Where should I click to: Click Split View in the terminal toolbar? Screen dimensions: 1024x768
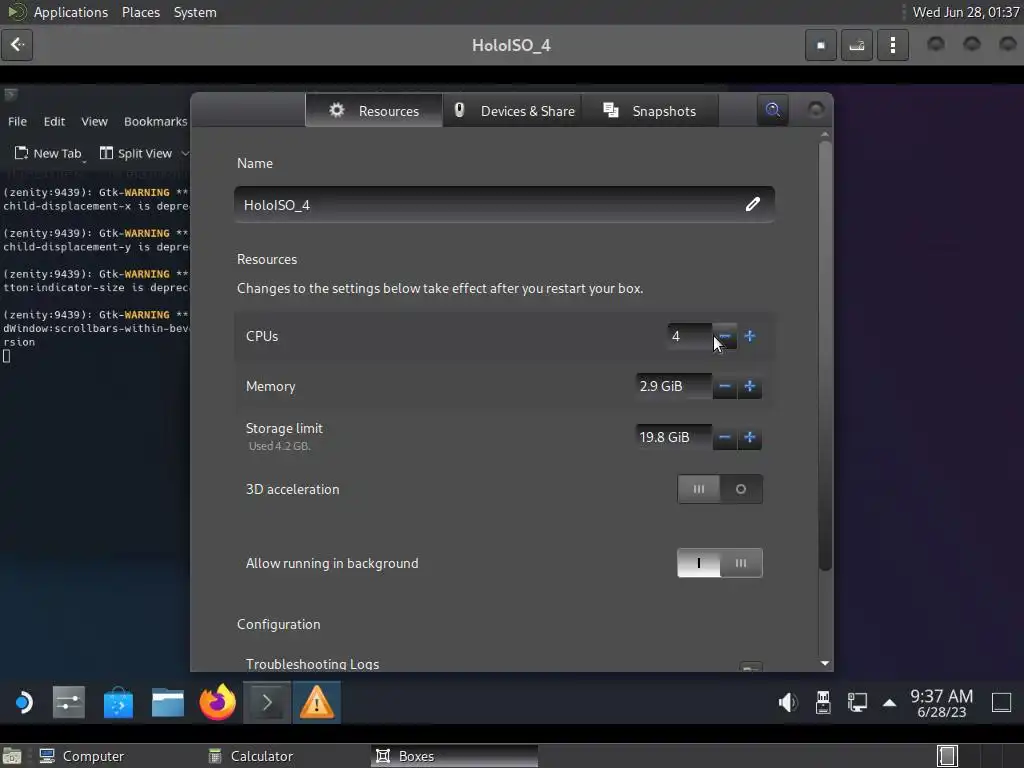[136, 153]
